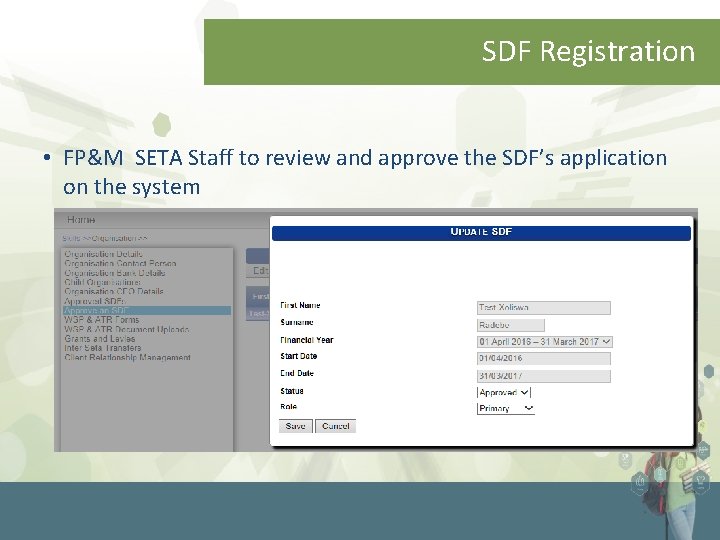Click the Financial Year label text
The width and height of the screenshot is (720, 540).
[307, 340]
